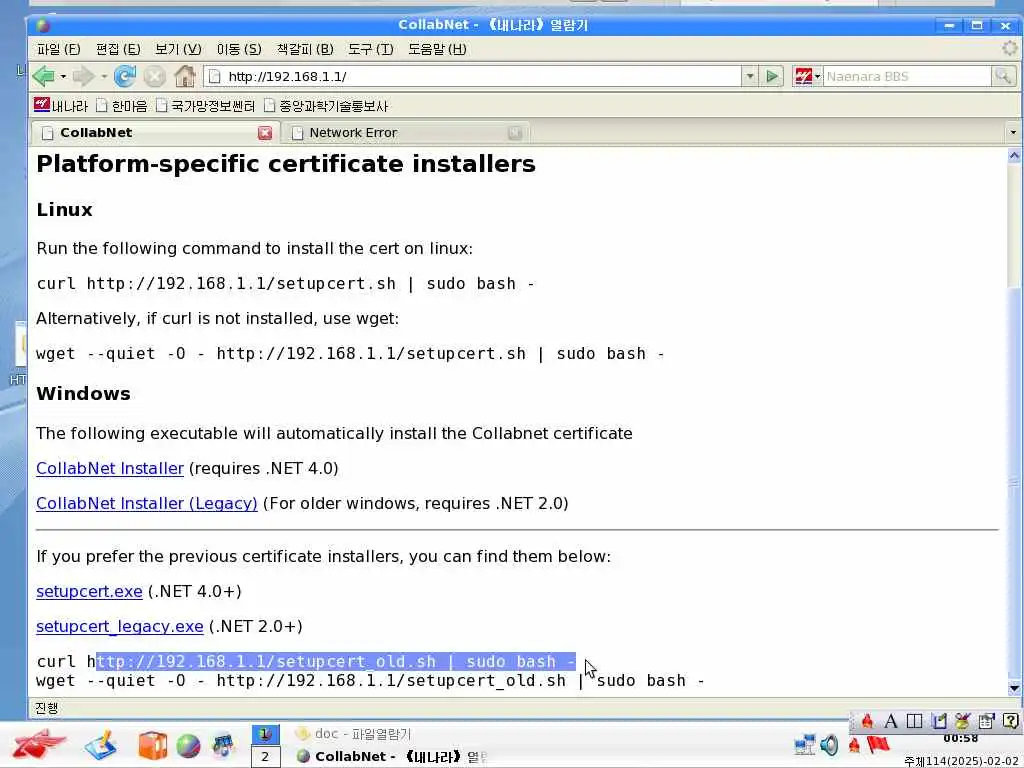This screenshot has height=768, width=1024.
Task: Click the scrollbar up arrow
Action: point(1014,155)
